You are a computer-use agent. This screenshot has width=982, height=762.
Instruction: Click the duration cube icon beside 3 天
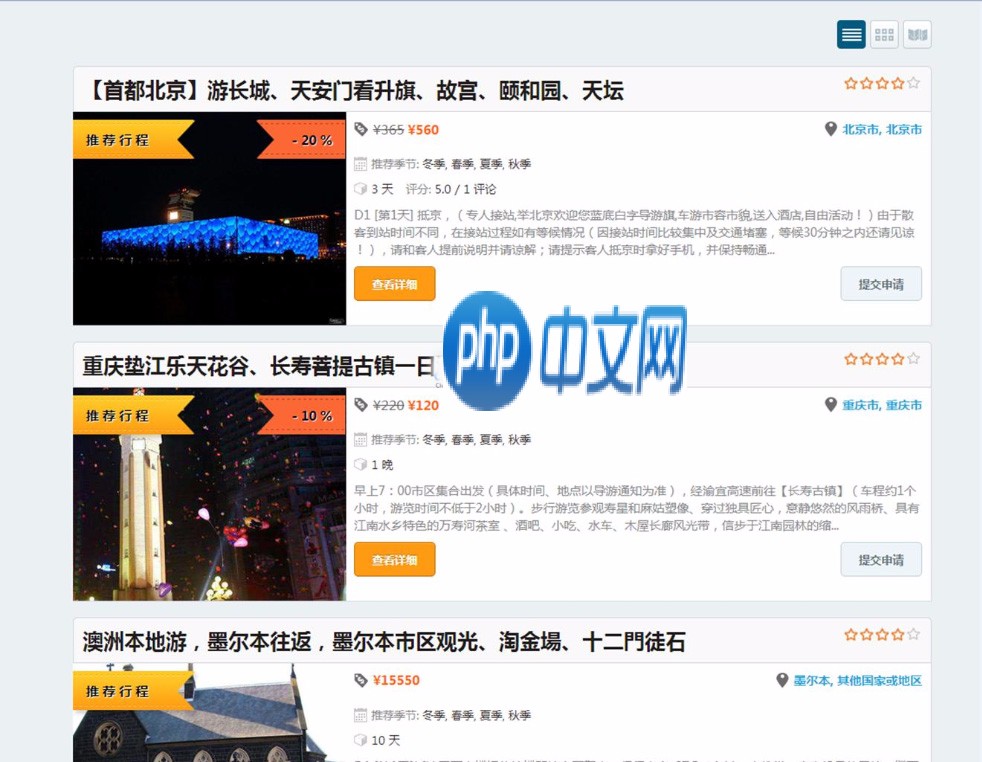[x=360, y=189]
